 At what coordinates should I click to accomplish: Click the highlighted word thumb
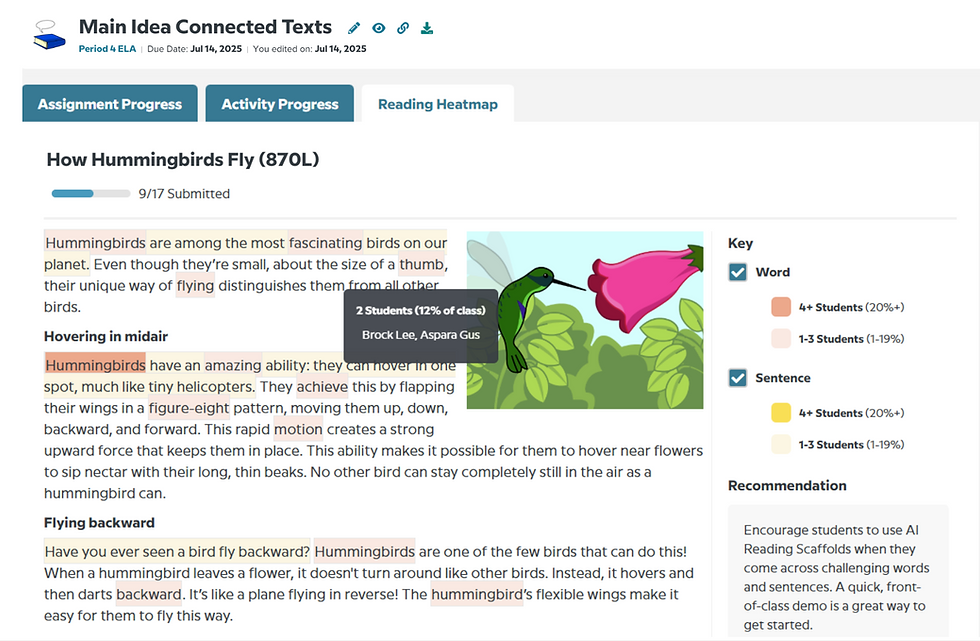(421, 264)
